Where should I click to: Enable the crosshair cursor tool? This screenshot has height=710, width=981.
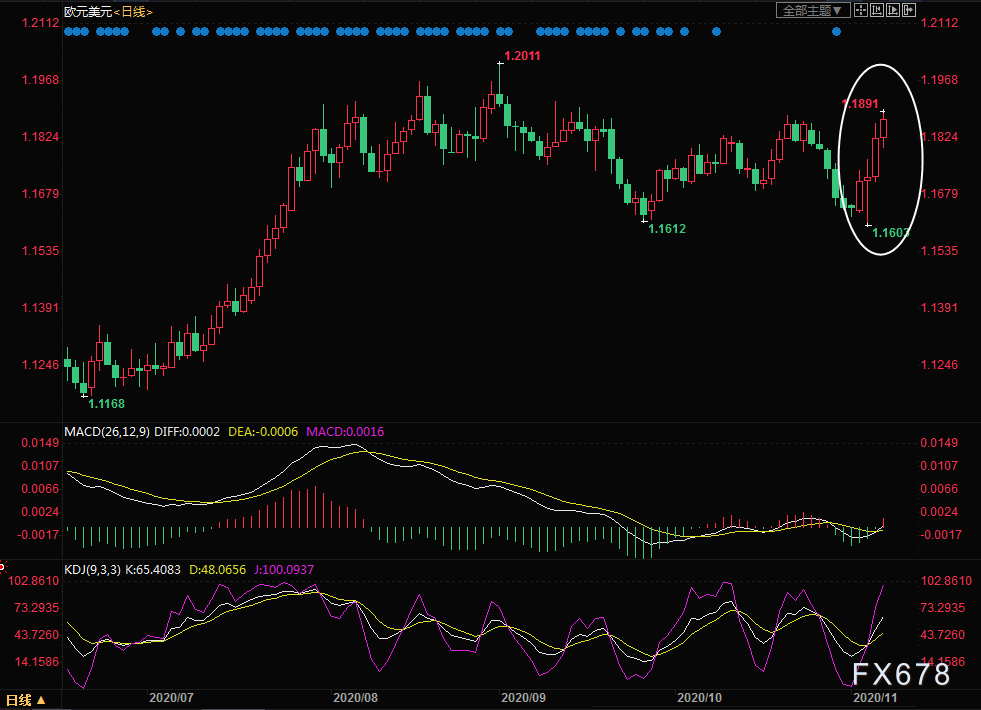(x=861, y=10)
